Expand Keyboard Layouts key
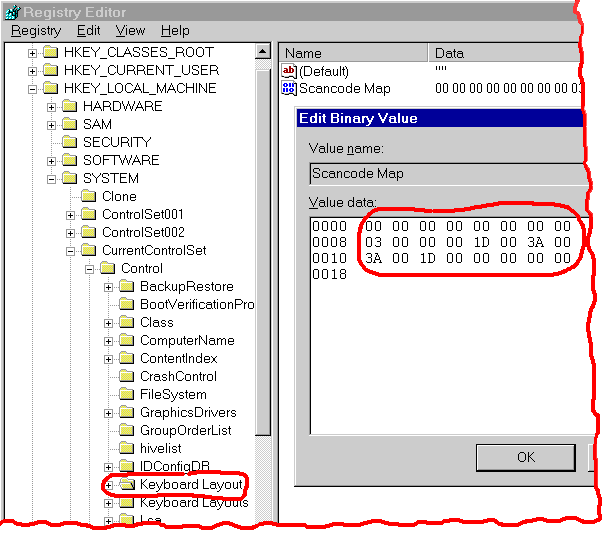Viewport: 608px width, 533px height. point(108,504)
